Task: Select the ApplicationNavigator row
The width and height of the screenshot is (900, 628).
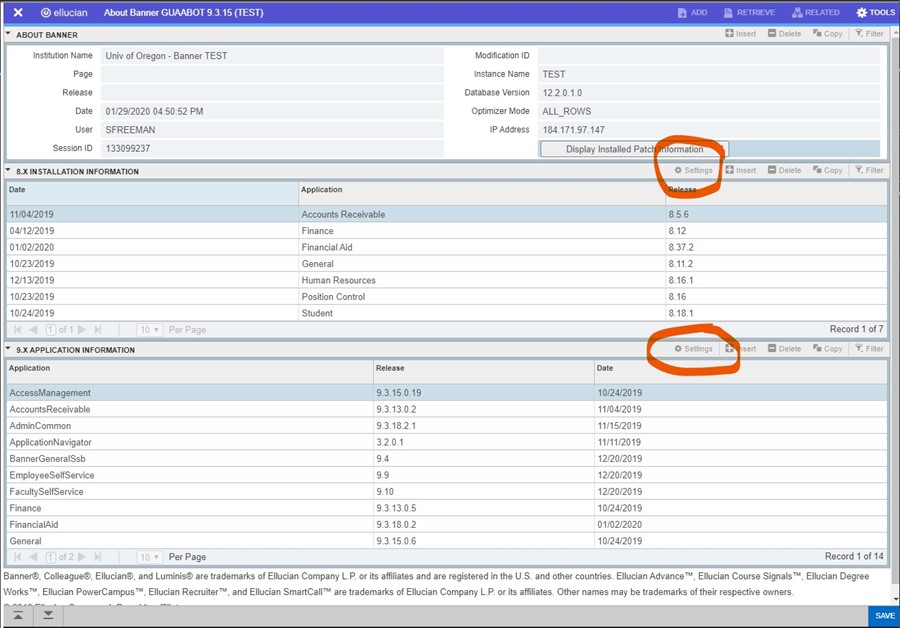Action: (x=447, y=443)
